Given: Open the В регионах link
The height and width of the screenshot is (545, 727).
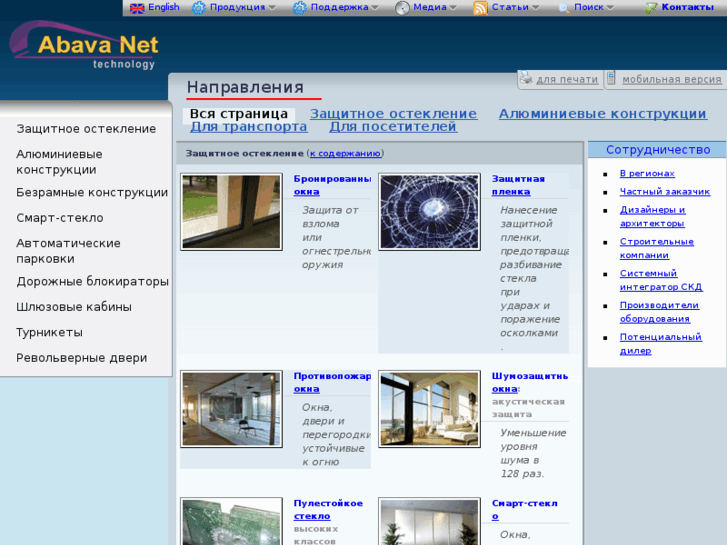Looking at the screenshot, I should coord(647,173).
